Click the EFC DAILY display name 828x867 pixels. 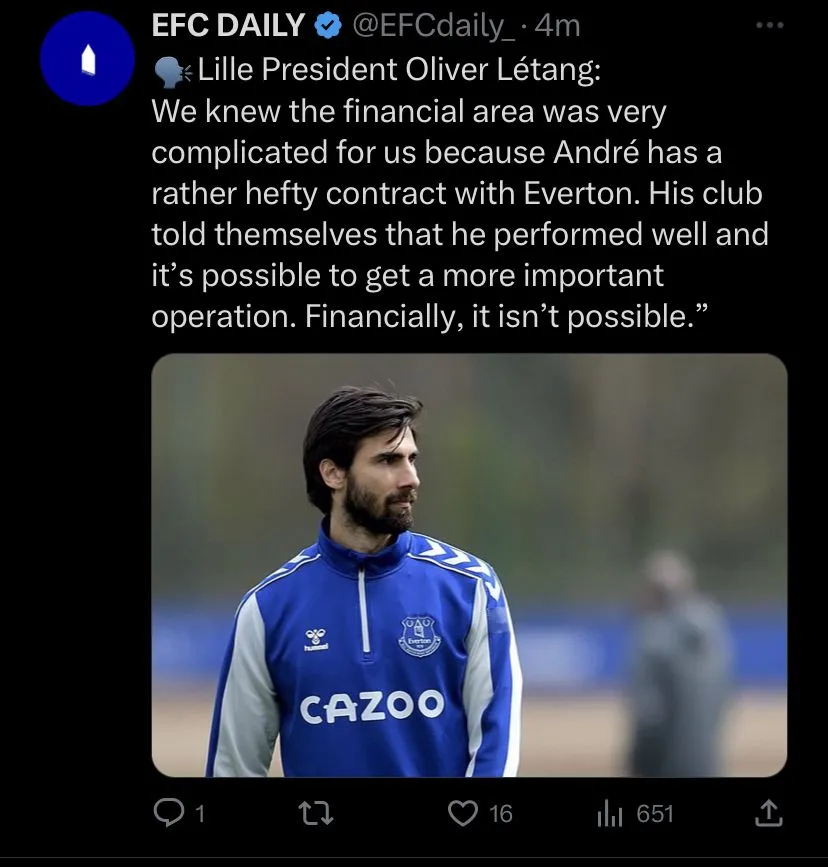[228, 26]
